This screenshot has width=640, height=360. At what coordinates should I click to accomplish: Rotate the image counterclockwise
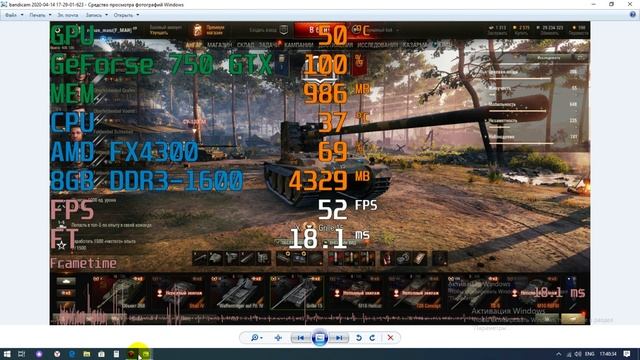[359, 338]
